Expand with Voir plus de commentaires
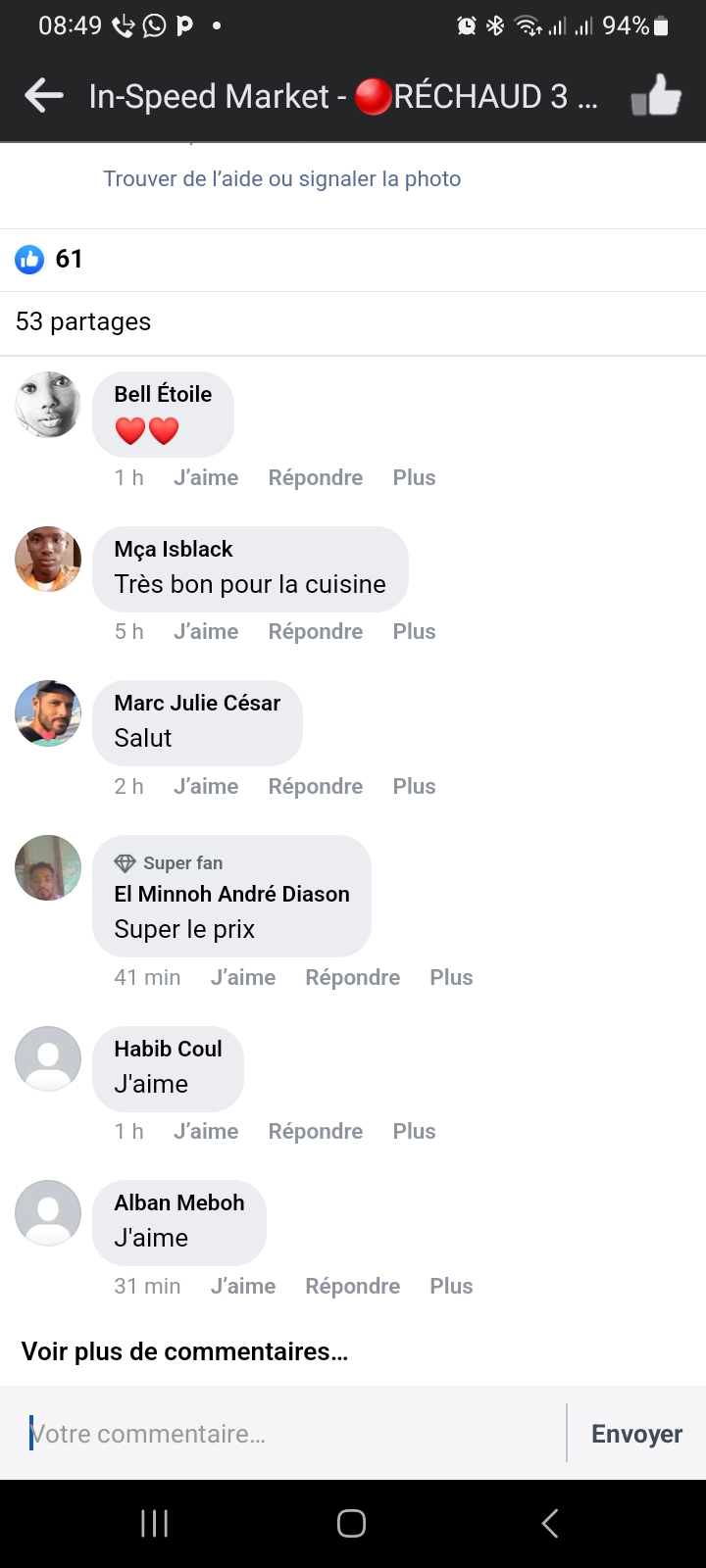Screen dimensions: 706x1568 pos(184,1351)
